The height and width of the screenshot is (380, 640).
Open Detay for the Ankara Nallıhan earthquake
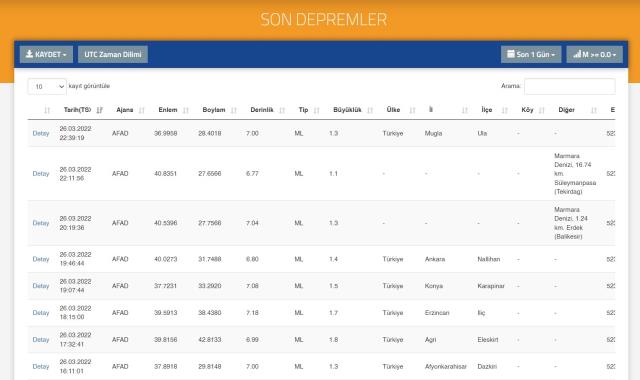[41, 259]
